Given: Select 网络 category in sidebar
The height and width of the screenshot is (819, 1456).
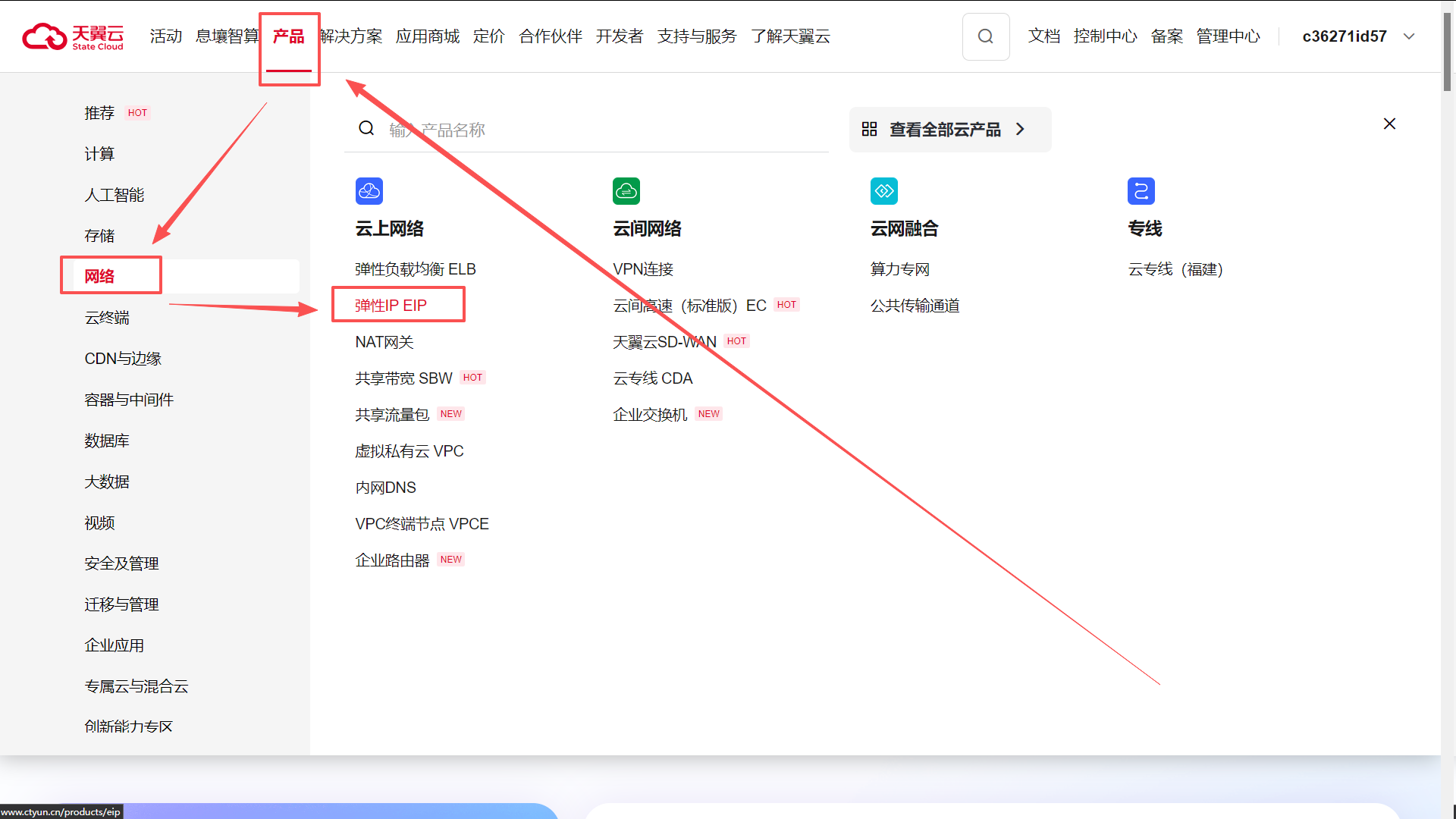Looking at the screenshot, I should pos(99,277).
